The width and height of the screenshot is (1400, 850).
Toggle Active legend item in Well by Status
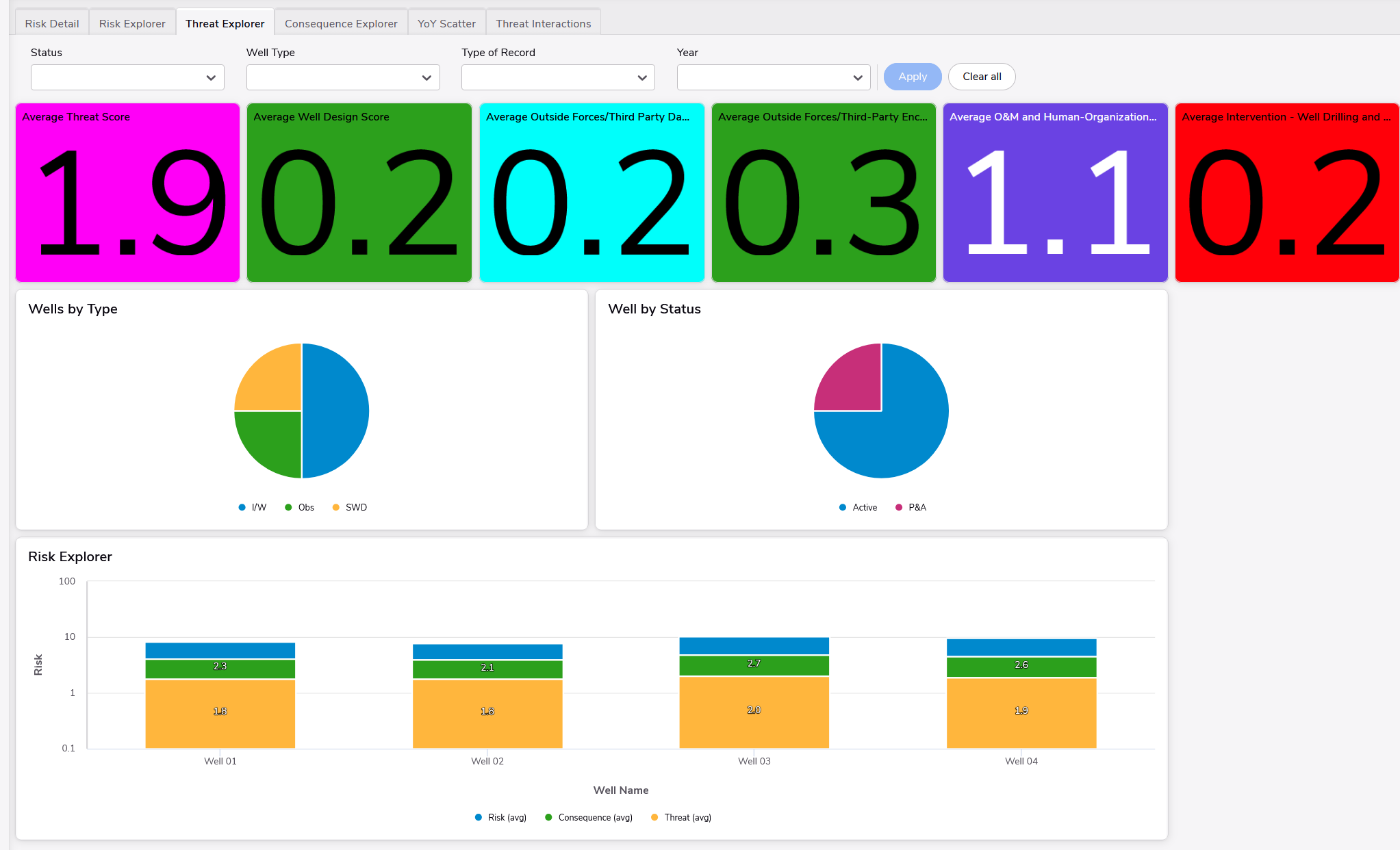858,507
